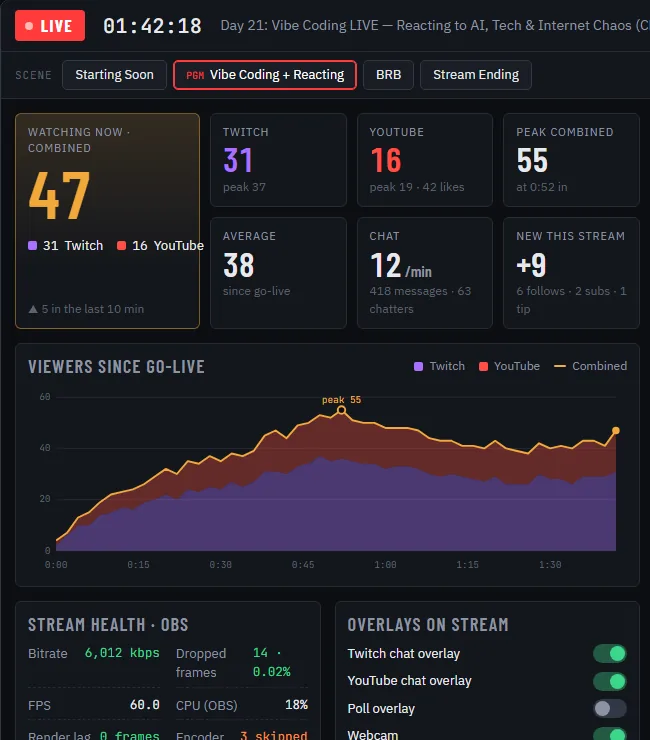Switch to the BRB scene
The height and width of the screenshot is (740, 650).
coord(388,75)
